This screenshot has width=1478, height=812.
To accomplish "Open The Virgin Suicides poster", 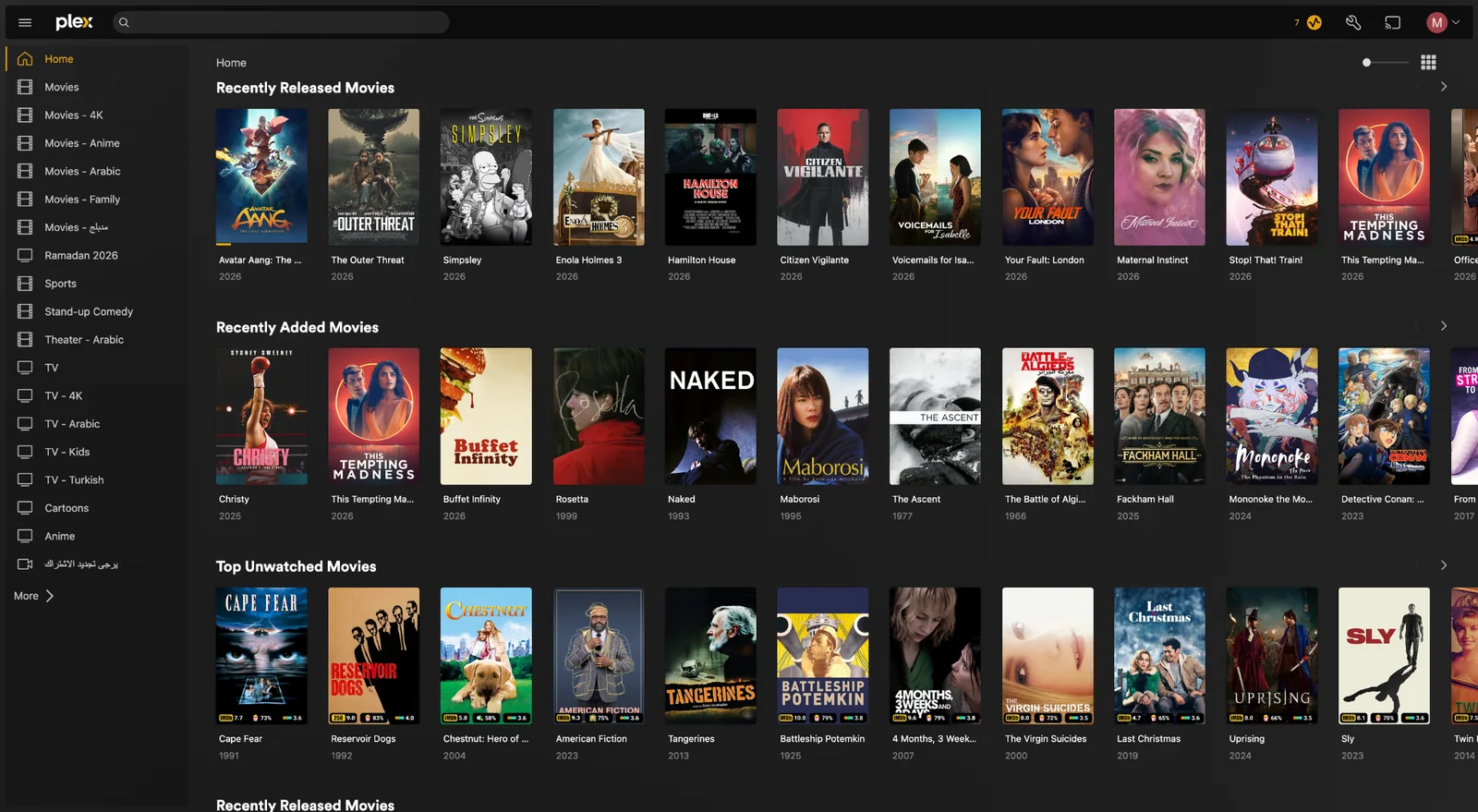I will pos(1048,656).
